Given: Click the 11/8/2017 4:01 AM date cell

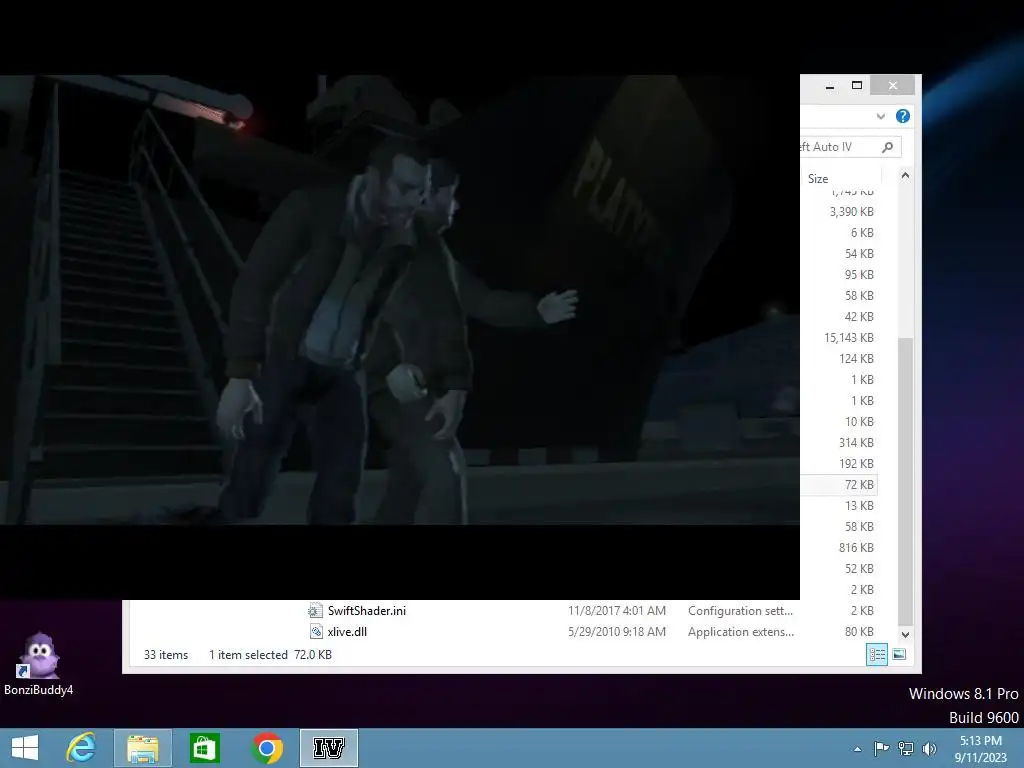Looking at the screenshot, I should click(x=616, y=611).
